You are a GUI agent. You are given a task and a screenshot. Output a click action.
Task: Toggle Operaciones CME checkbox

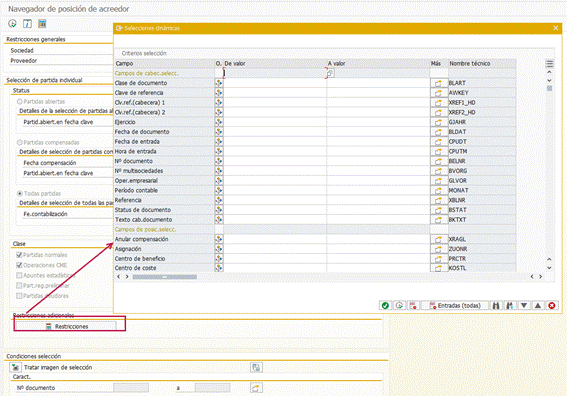[19, 265]
